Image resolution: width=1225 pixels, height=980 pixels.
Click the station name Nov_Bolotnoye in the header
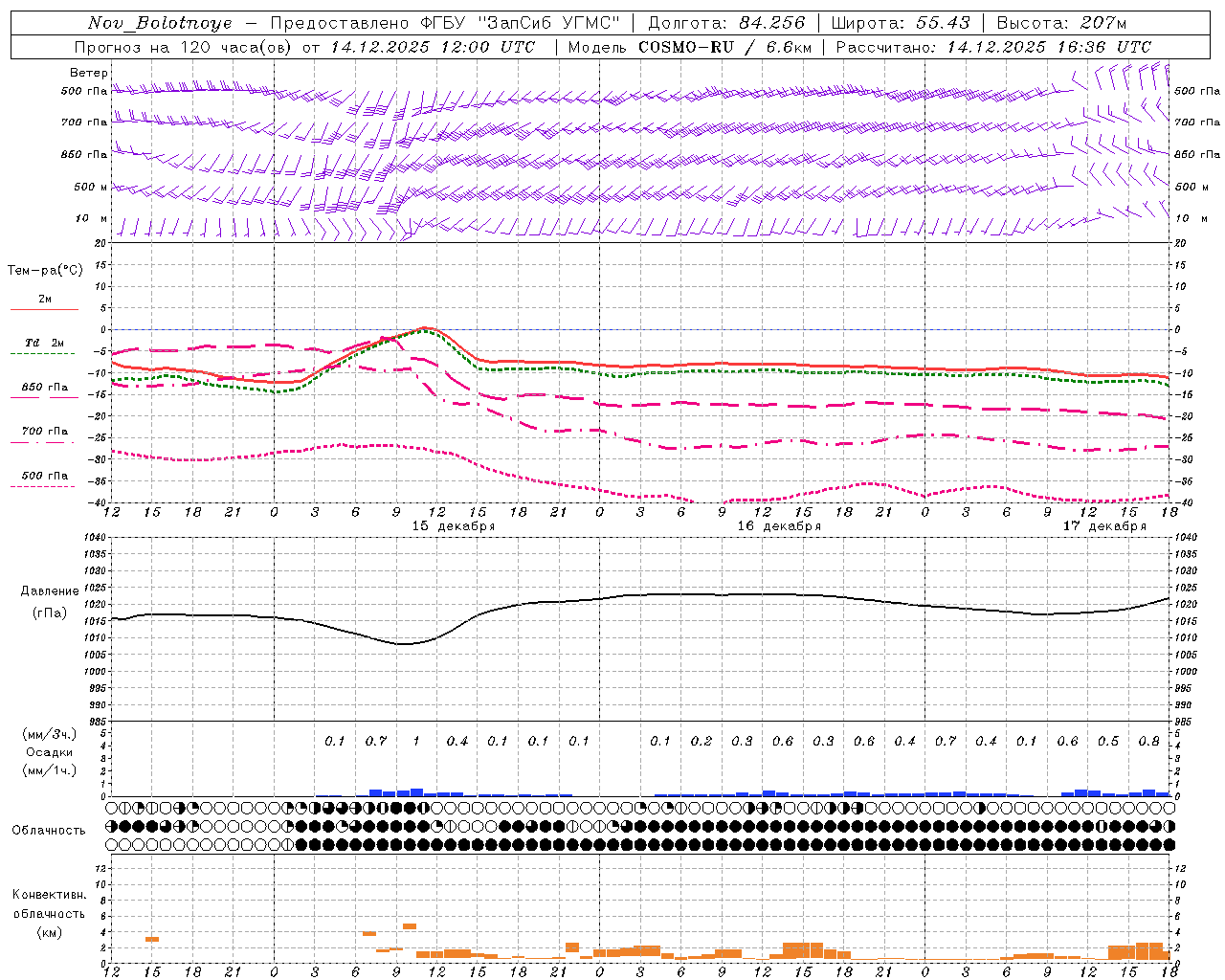click(160, 23)
